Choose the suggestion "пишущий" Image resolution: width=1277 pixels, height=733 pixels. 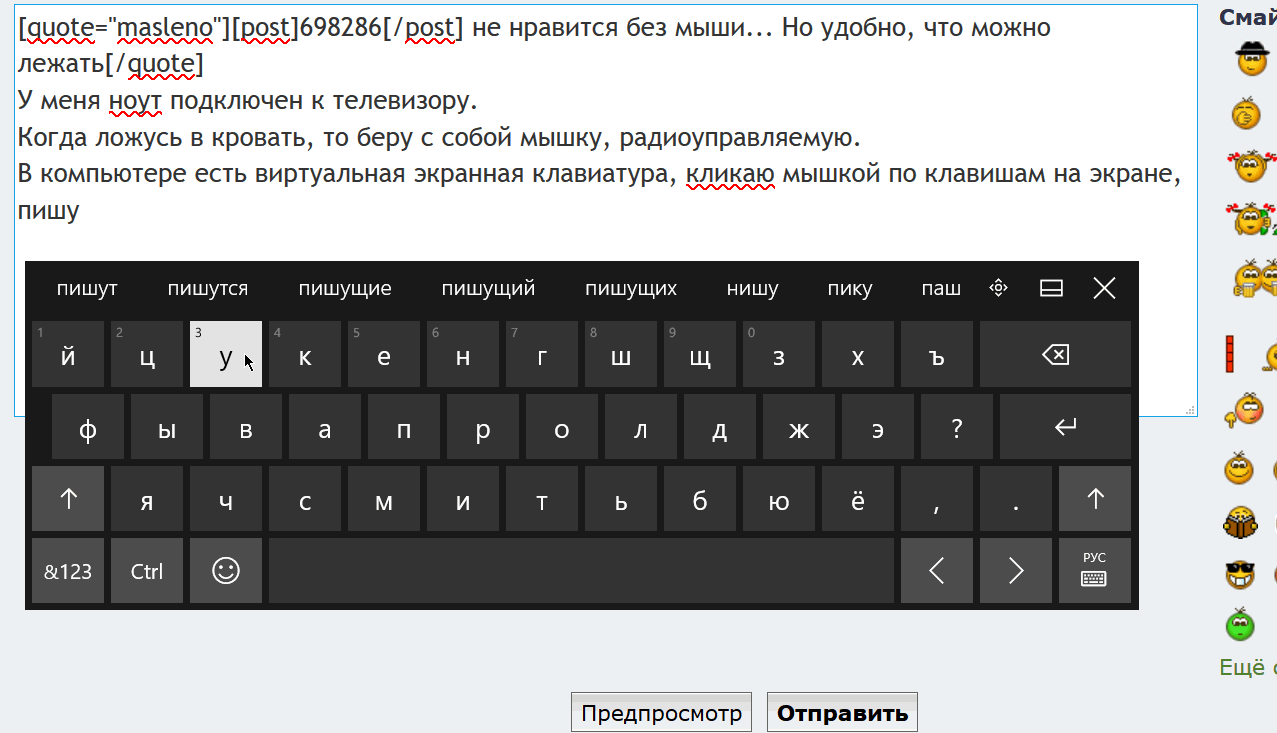pyautogui.click(x=488, y=289)
